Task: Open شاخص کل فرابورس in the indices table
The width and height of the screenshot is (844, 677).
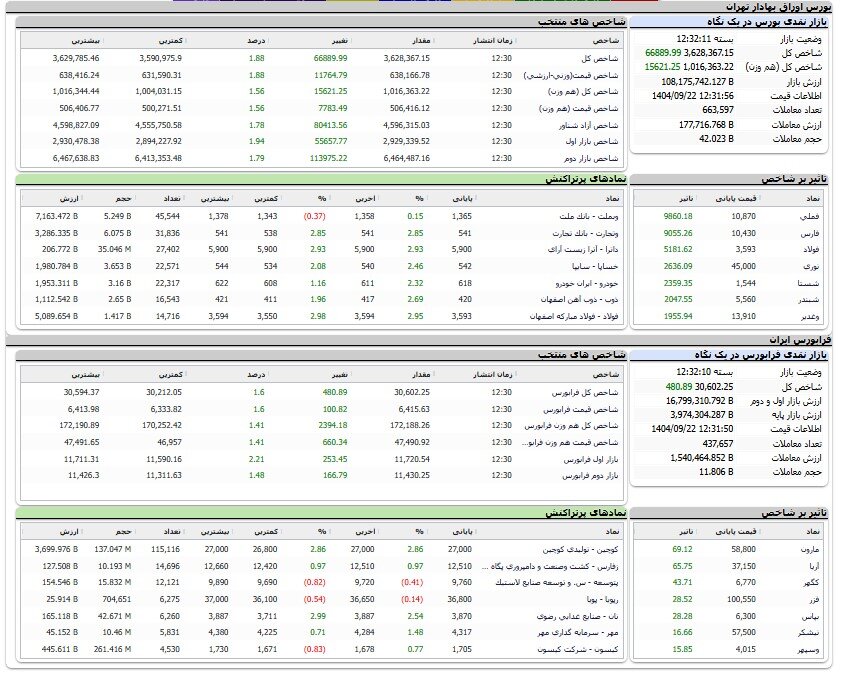Action: pos(587,392)
